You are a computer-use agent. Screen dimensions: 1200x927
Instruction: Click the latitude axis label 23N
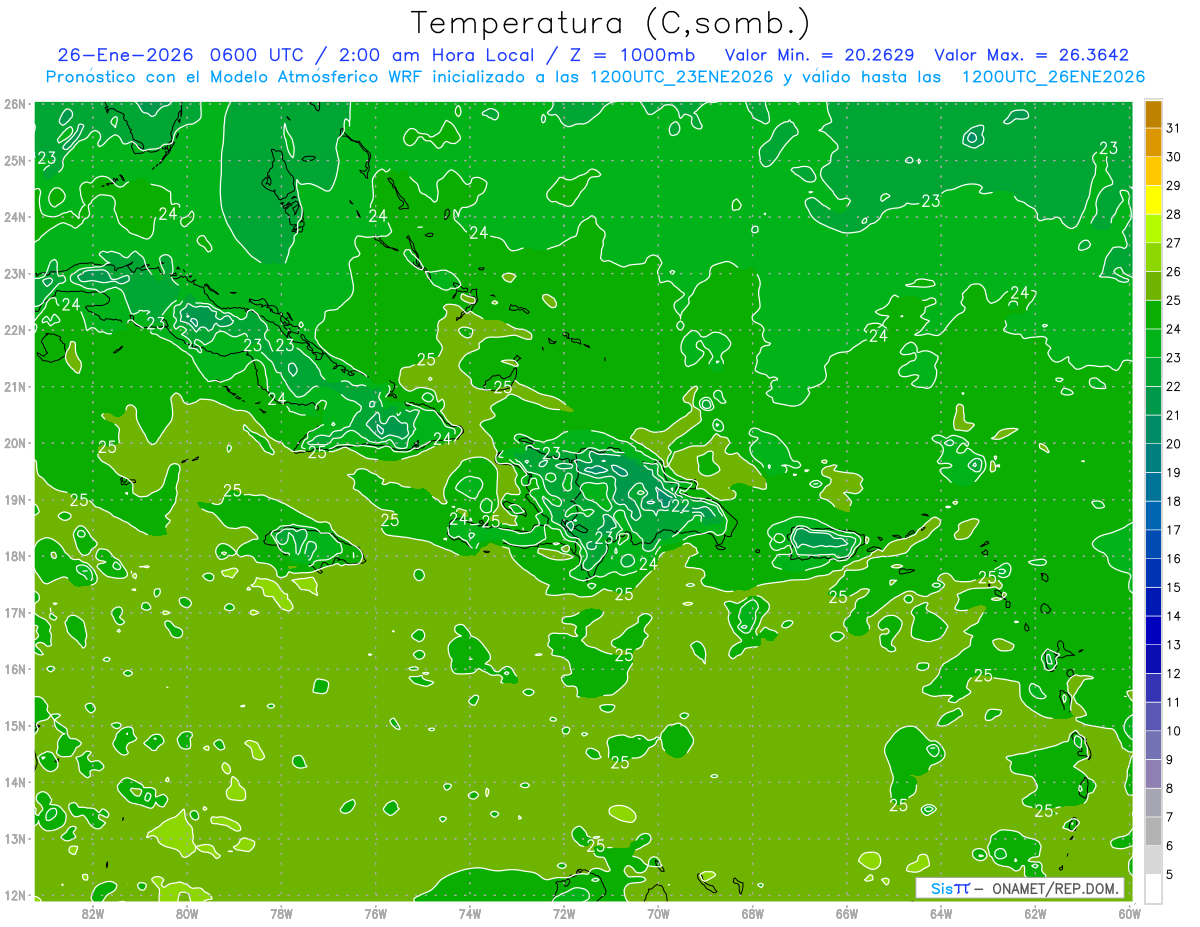pyautogui.click(x=15, y=273)
